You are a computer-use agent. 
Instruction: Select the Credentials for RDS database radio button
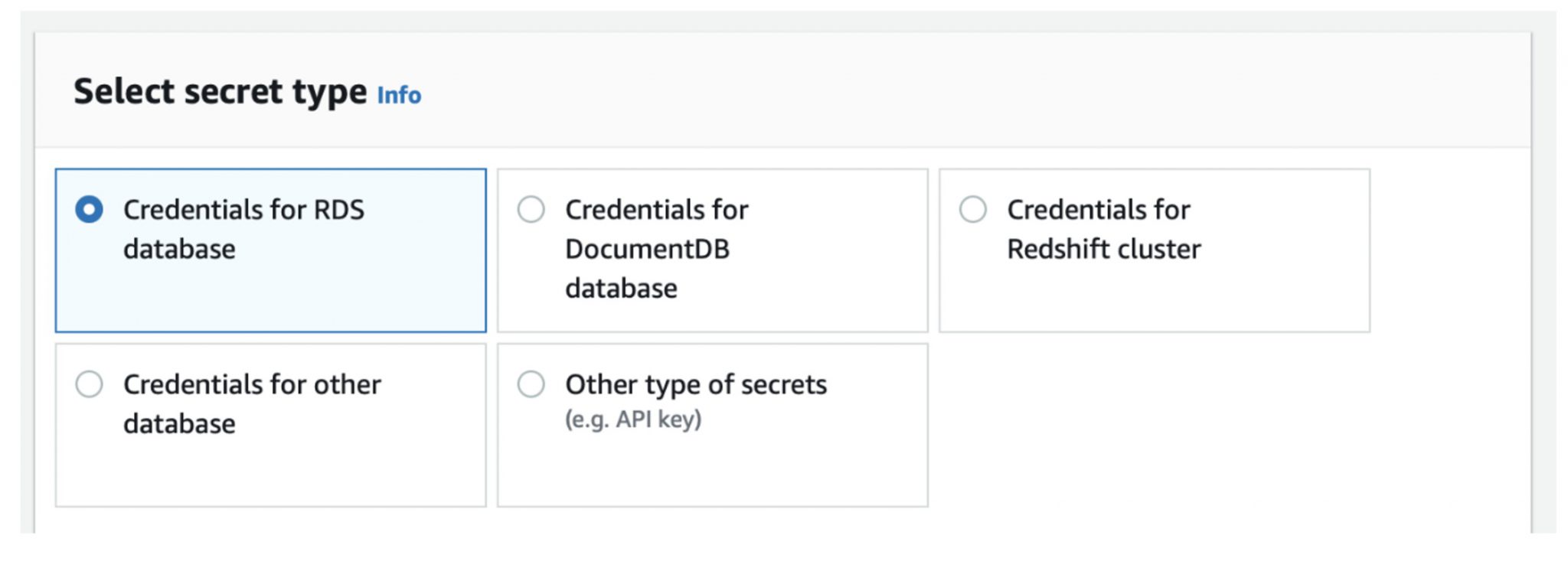[90, 207]
